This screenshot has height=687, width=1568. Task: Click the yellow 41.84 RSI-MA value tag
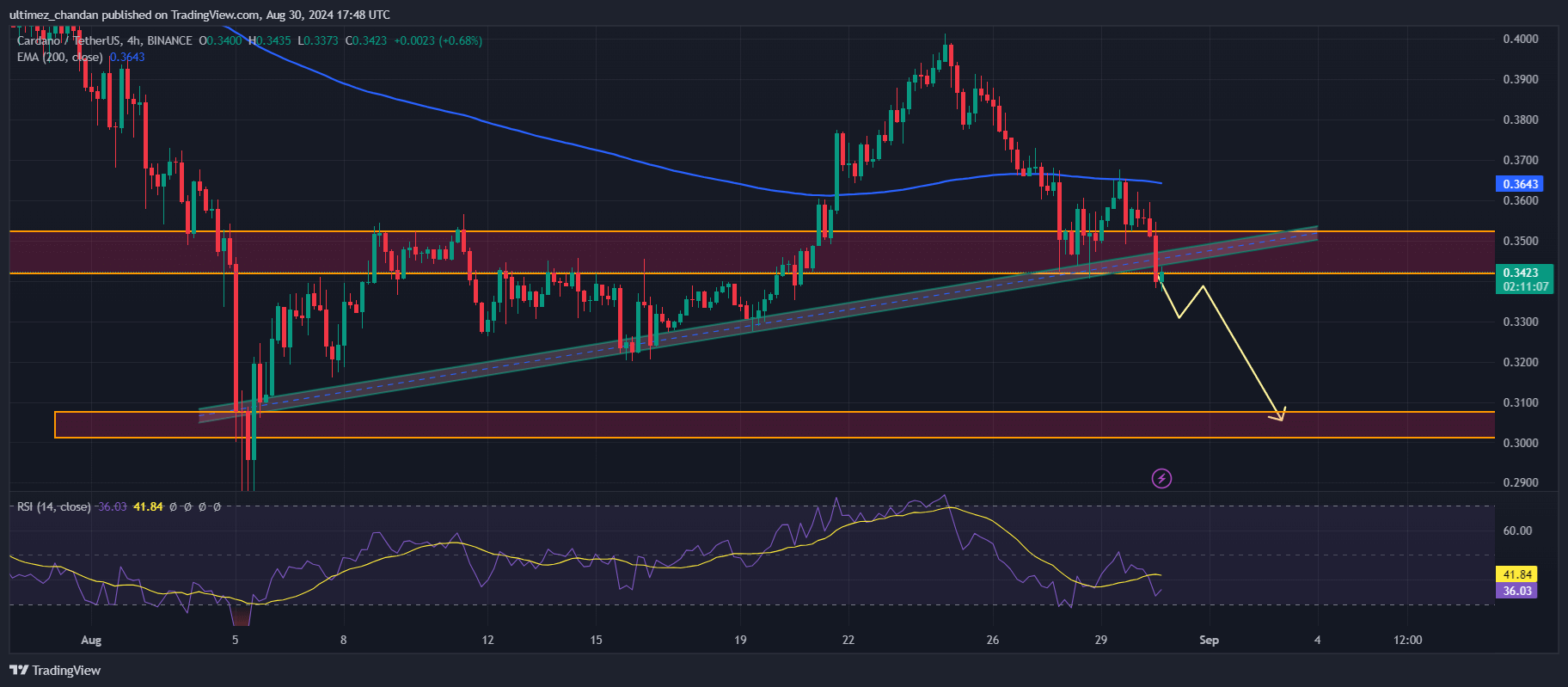(x=1517, y=574)
